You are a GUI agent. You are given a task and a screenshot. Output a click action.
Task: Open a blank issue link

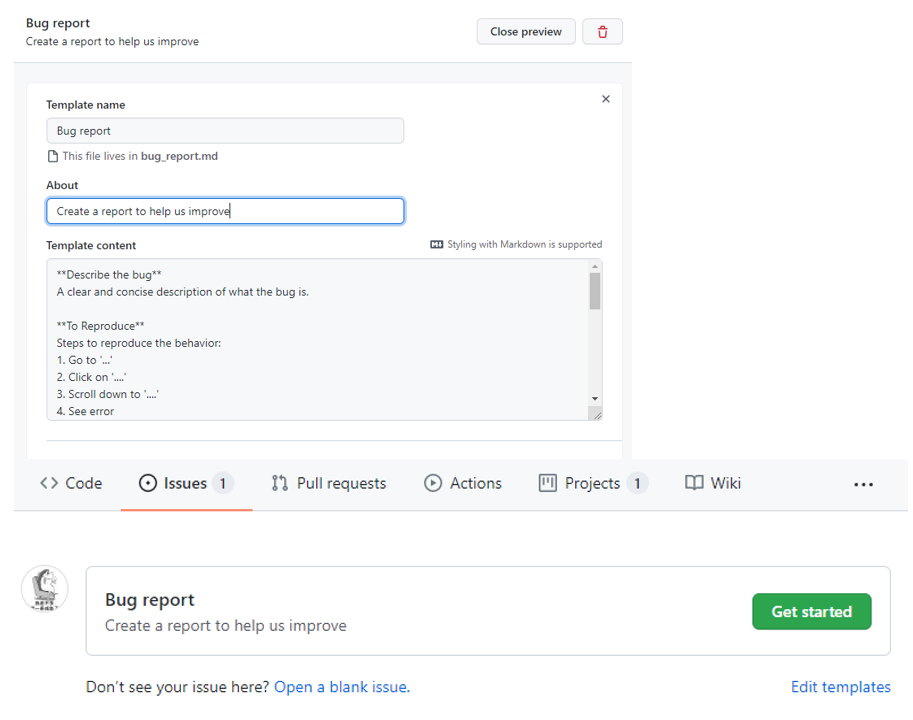pyautogui.click(x=342, y=687)
